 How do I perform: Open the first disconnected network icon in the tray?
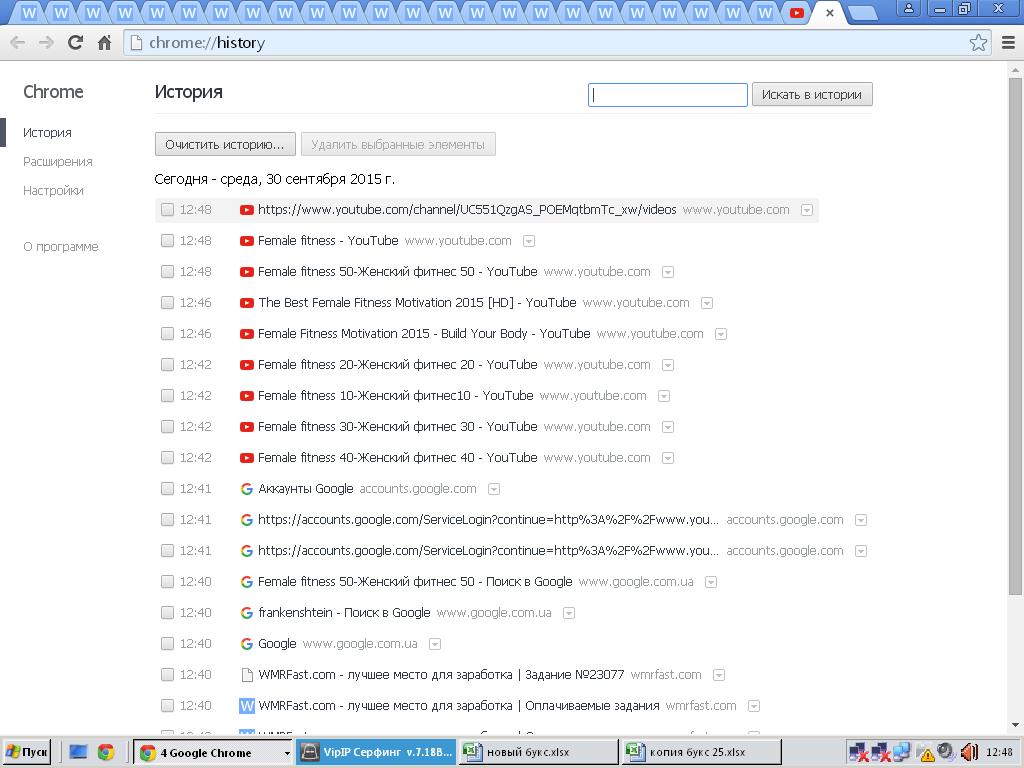(858, 752)
